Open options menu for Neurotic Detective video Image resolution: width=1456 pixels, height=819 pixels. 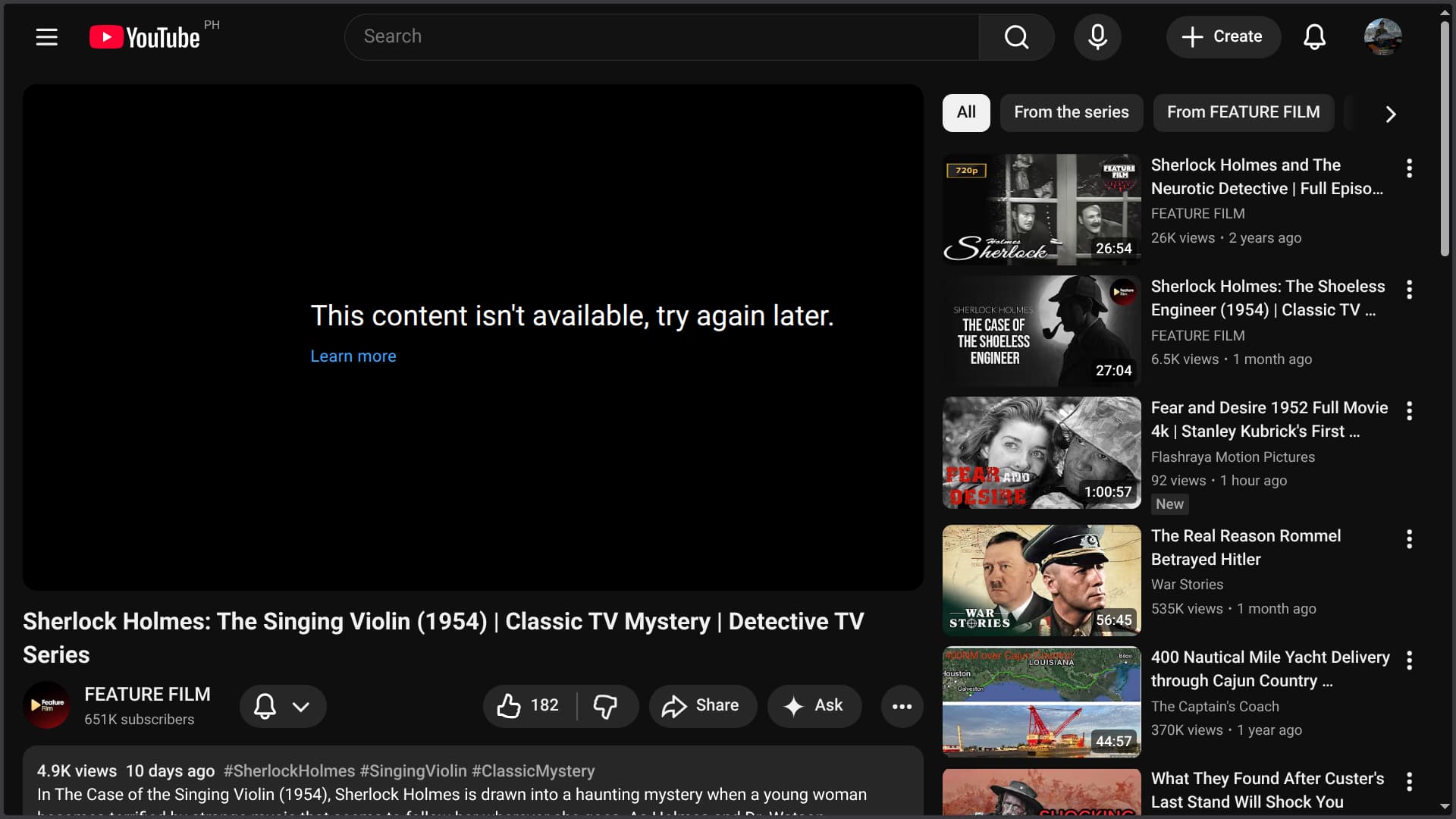pos(1409,168)
